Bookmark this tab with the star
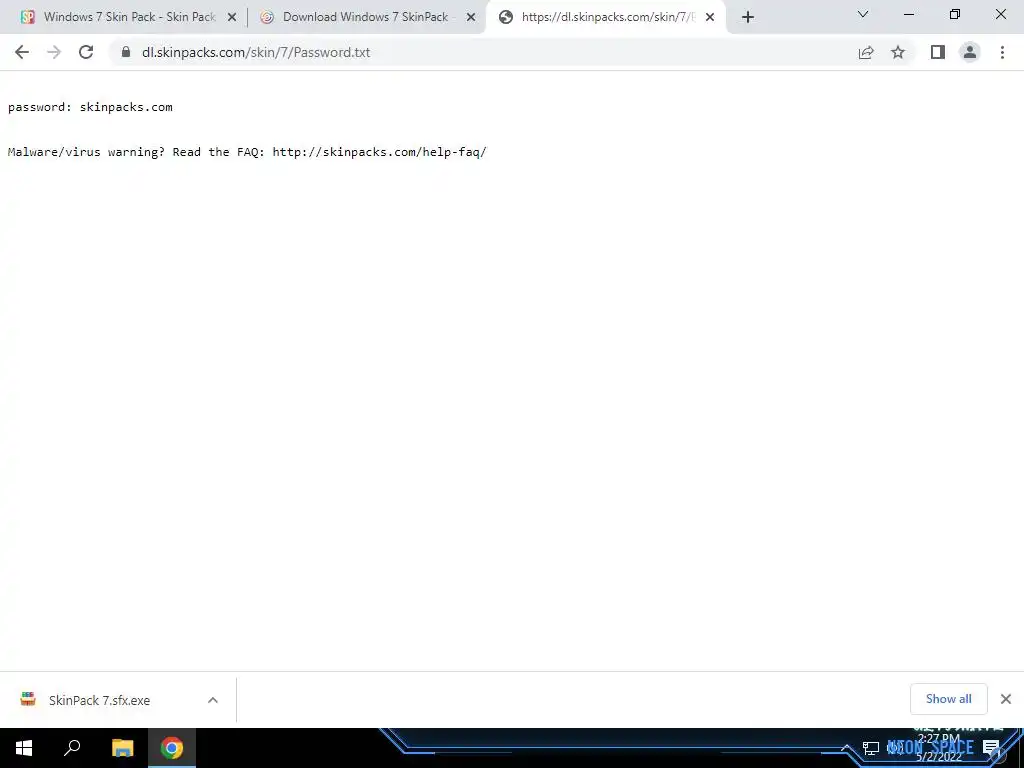Image resolution: width=1024 pixels, height=768 pixels. coord(898,52)
